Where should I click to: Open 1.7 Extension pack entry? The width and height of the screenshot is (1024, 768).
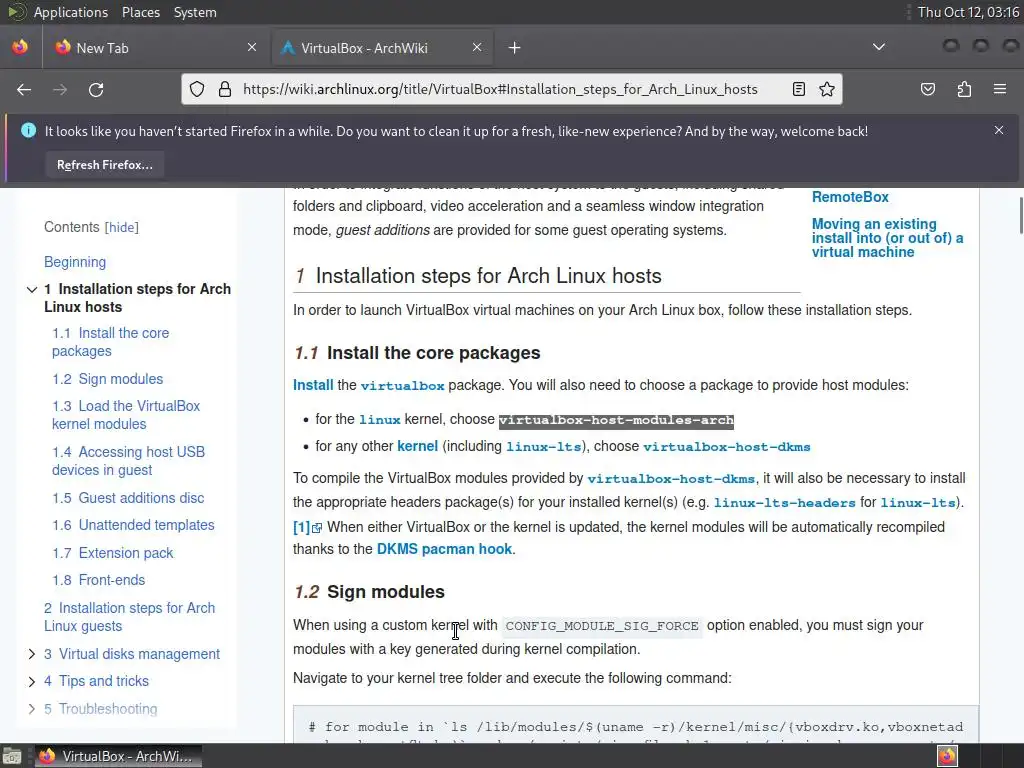(x=113, y=553)
